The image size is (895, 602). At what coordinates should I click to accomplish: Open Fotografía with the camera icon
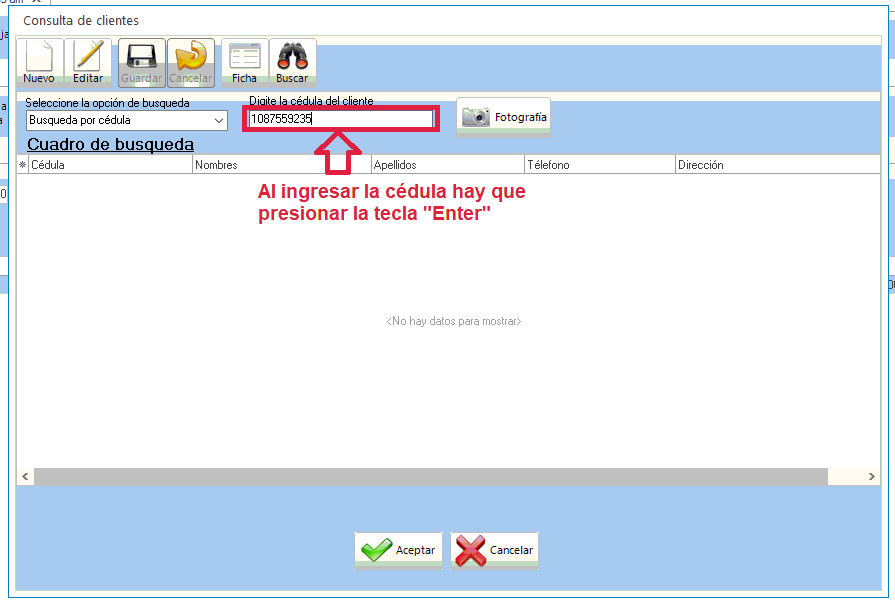477,117
